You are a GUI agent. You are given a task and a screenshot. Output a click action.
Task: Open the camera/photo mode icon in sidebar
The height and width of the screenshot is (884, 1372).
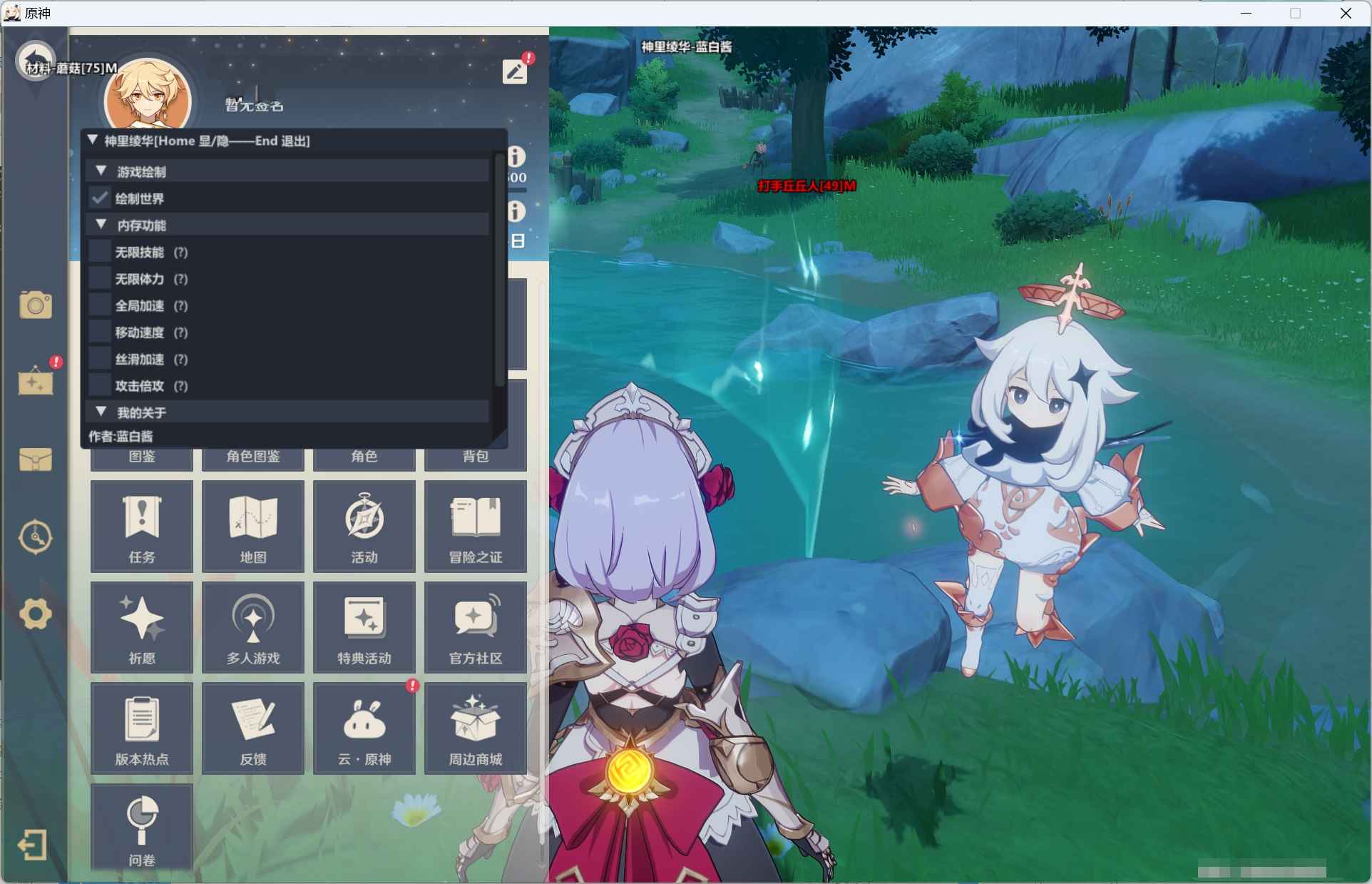[x=35, y=305]
